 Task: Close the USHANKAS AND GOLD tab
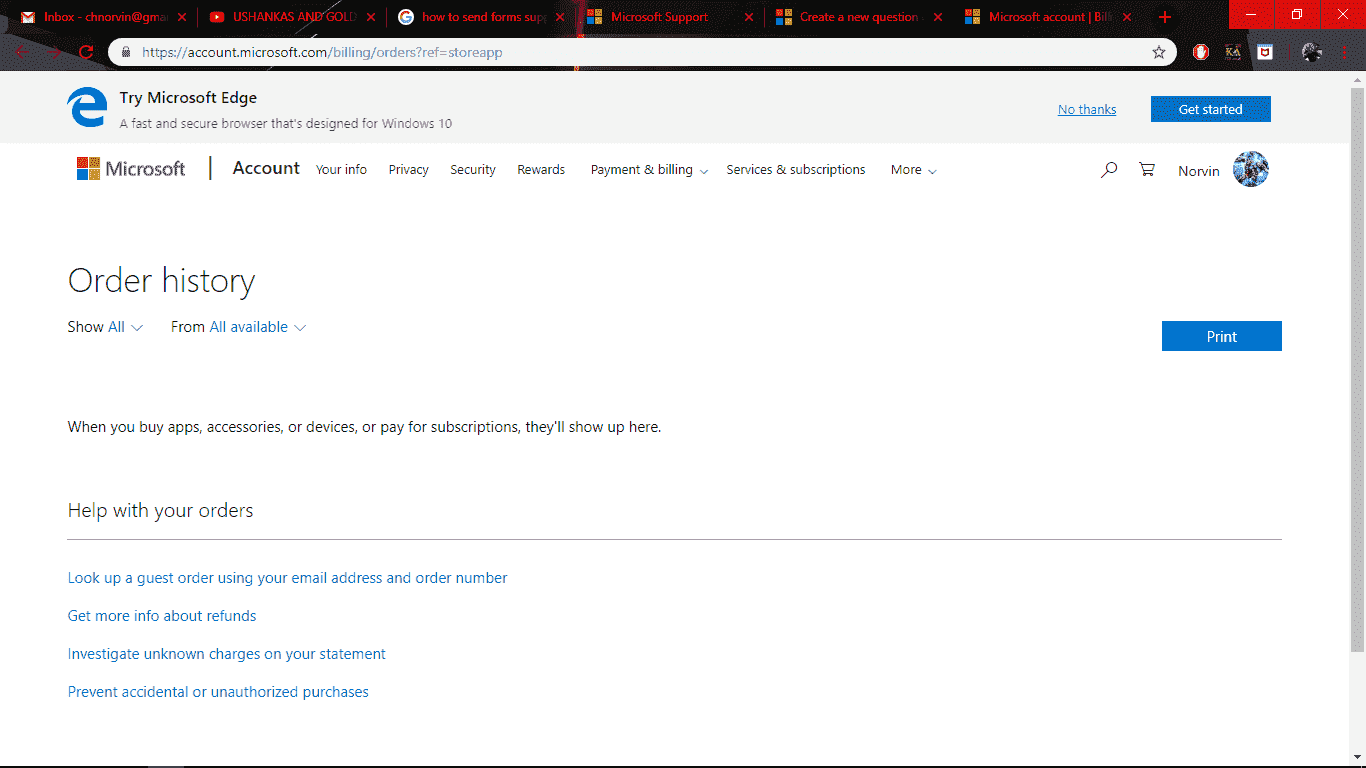[371, 17]
